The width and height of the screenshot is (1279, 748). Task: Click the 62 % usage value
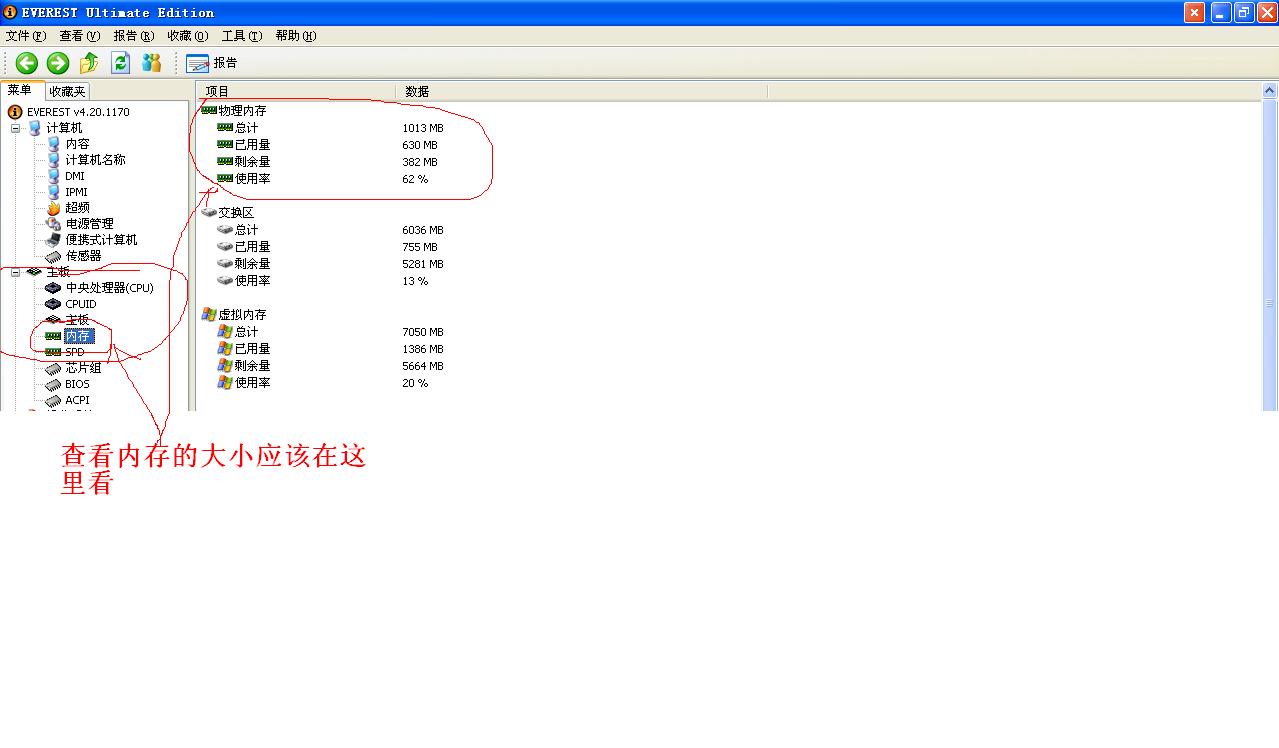tap(415, 179)
